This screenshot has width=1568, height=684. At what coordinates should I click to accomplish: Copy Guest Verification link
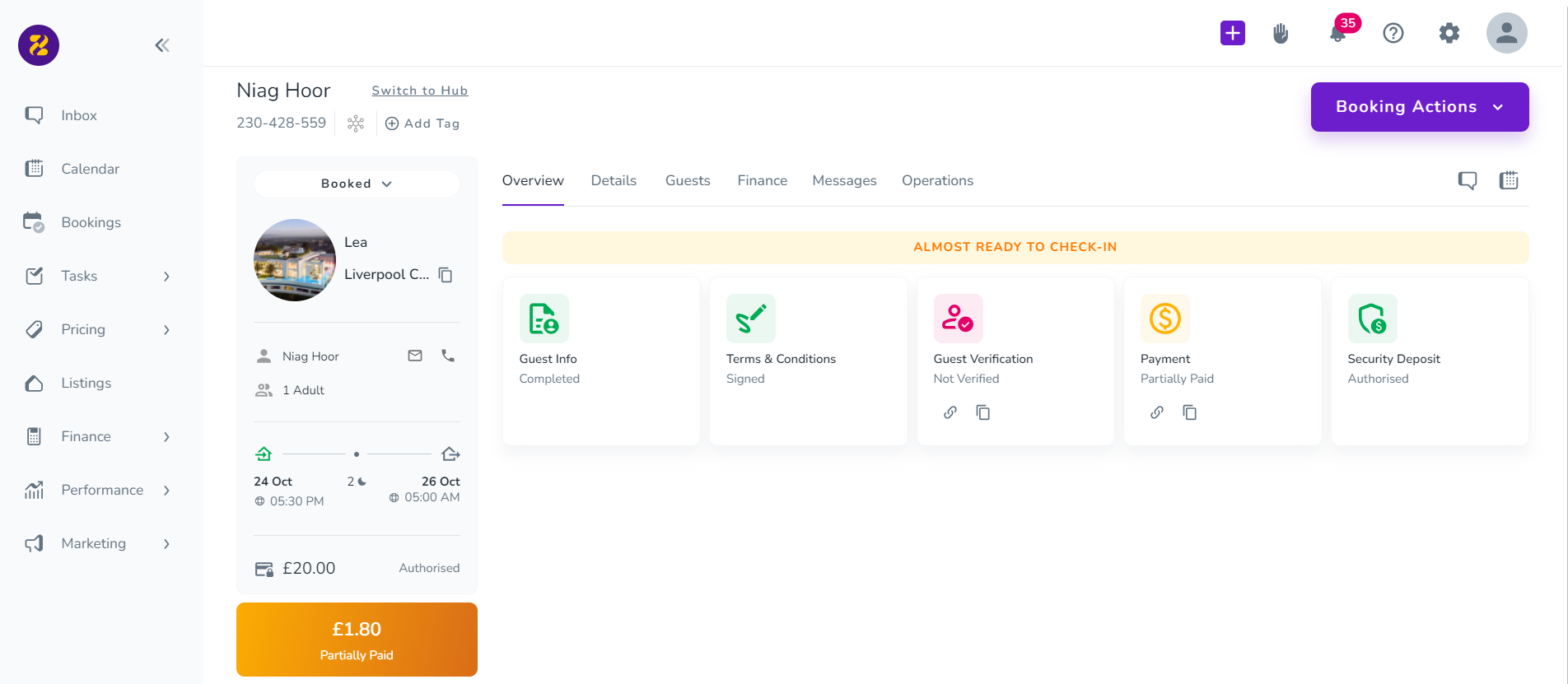click(x=982, y=412)
